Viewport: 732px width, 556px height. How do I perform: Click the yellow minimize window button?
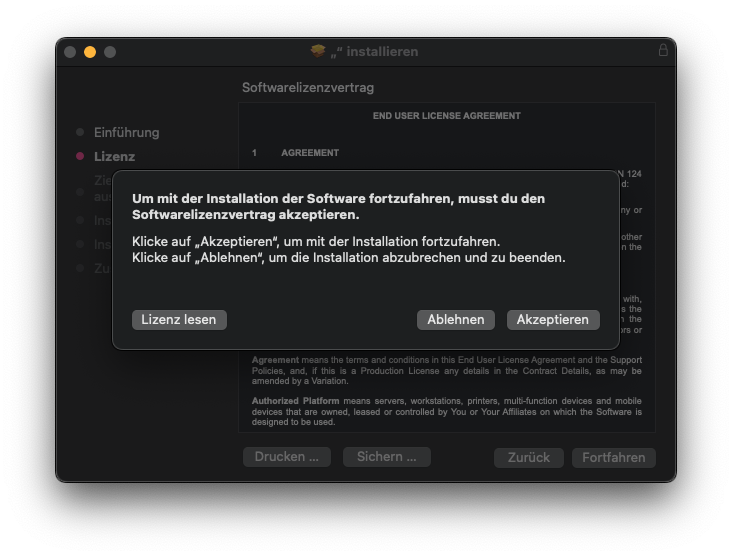click(x=90, y=52)
